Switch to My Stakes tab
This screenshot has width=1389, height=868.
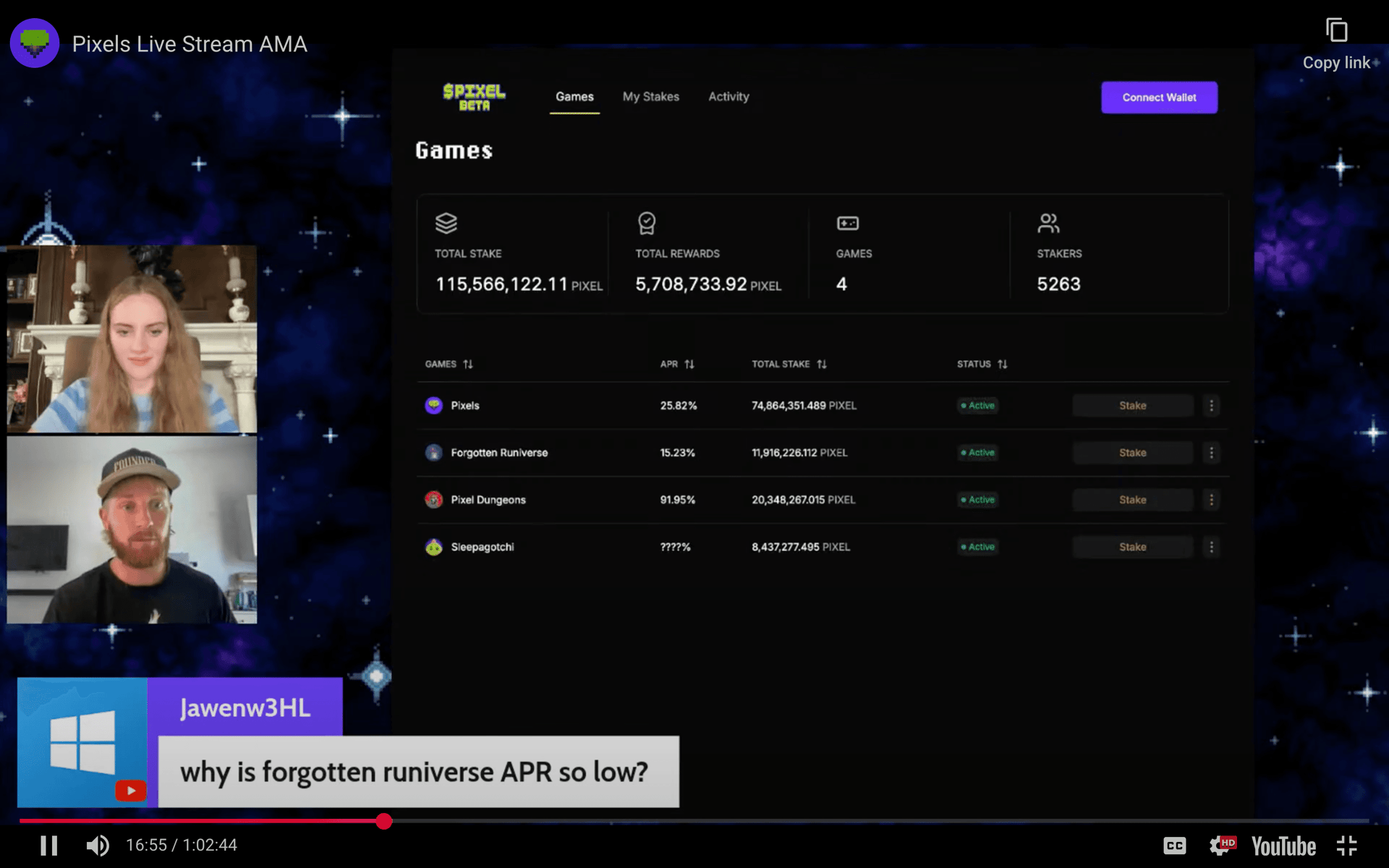(650, 97)
